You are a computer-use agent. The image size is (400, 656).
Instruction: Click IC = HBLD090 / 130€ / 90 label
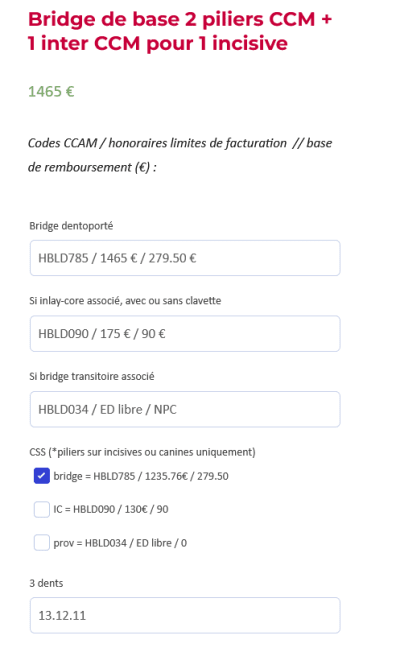coord(111,509)
